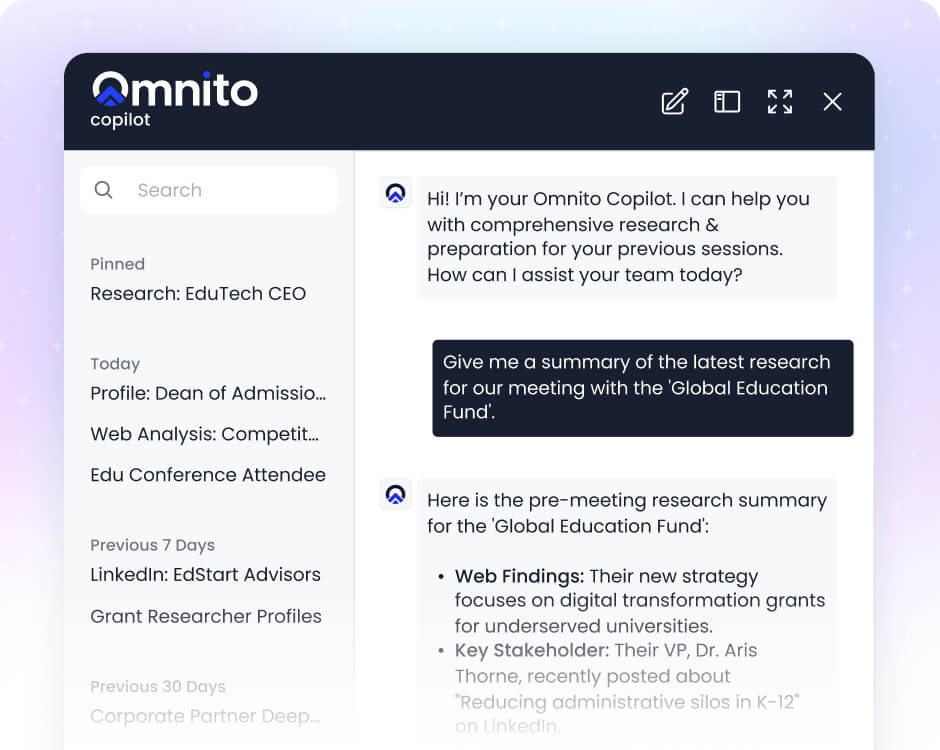Open pinned chat Research: EduTech CEO
This screenshot has height=750, width=940.
pos(198,294)
